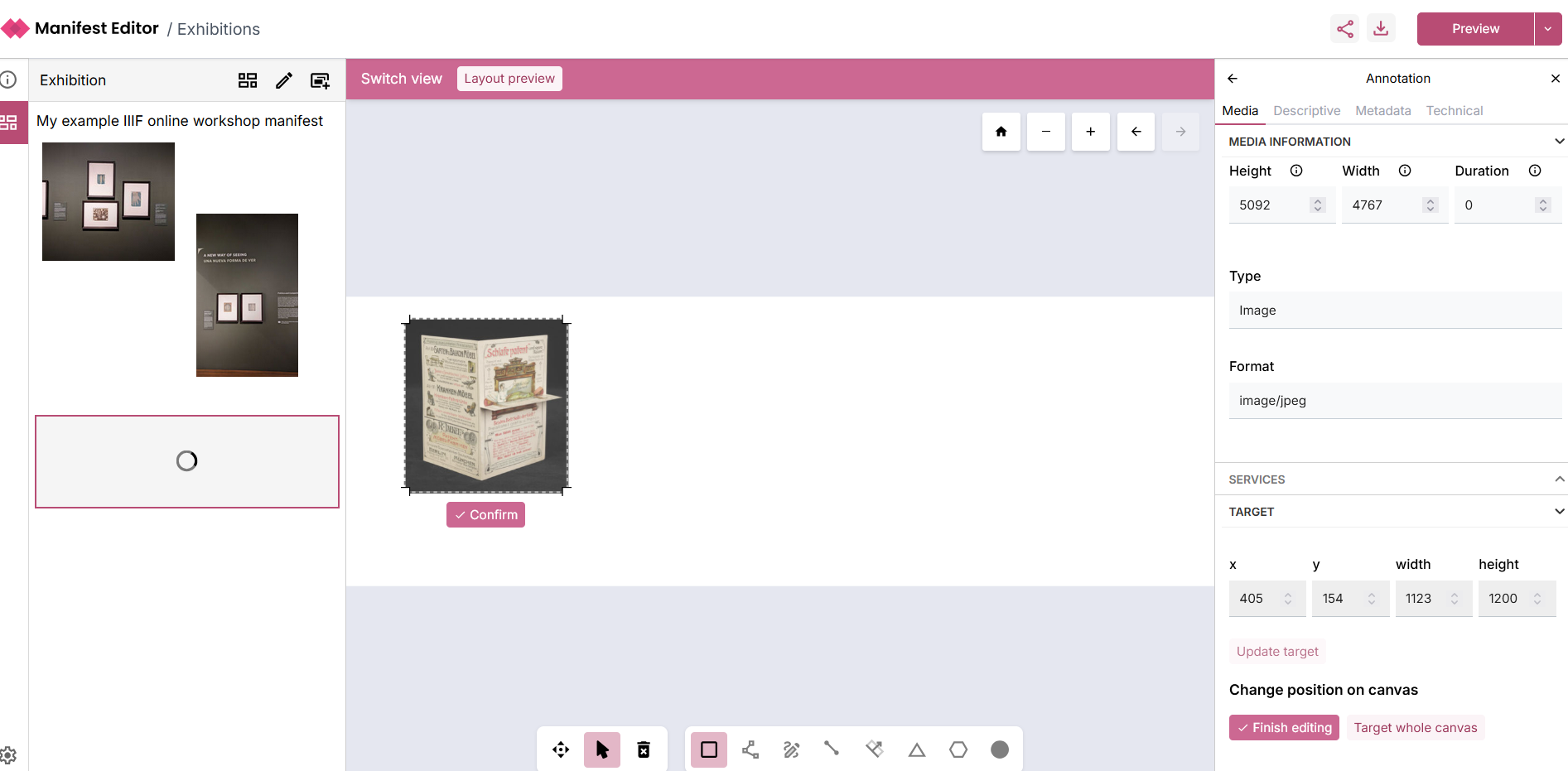Open the Technical tab
Screen dimensions: 1568x771
click(x=1454, y=111)
